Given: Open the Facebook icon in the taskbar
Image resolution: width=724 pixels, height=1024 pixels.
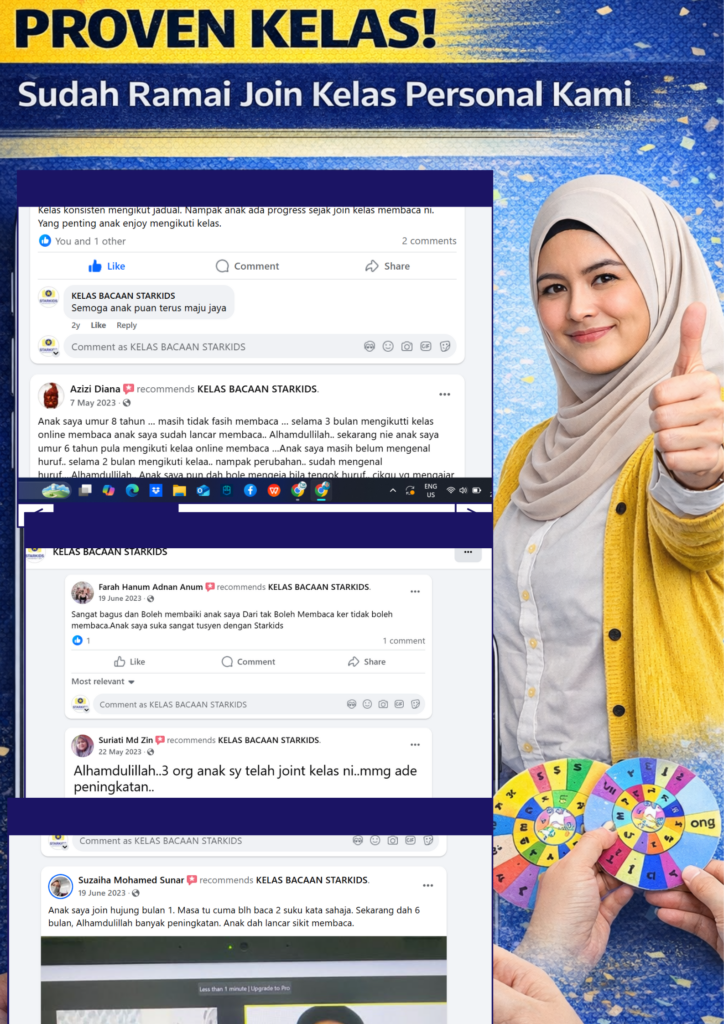Looking at the screenshot, I should [250, 490].
